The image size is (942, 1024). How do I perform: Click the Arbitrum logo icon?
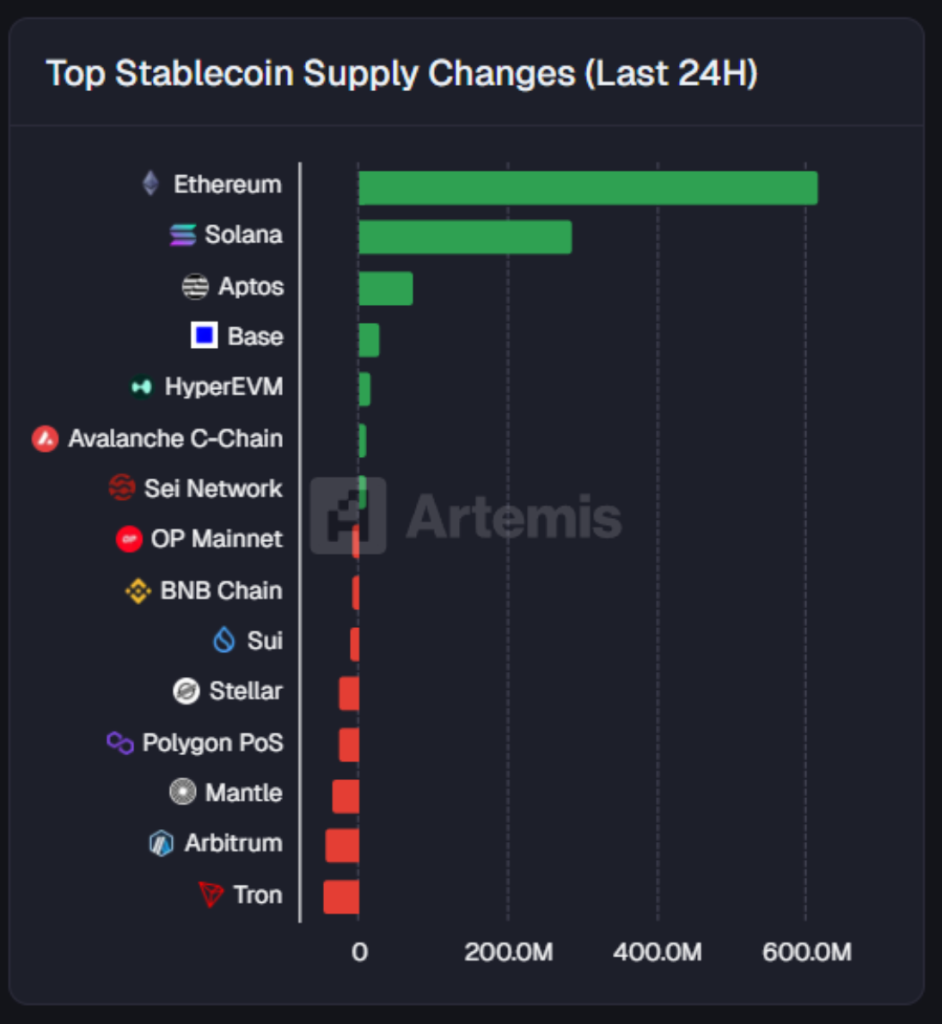click(x=161, y=843)
